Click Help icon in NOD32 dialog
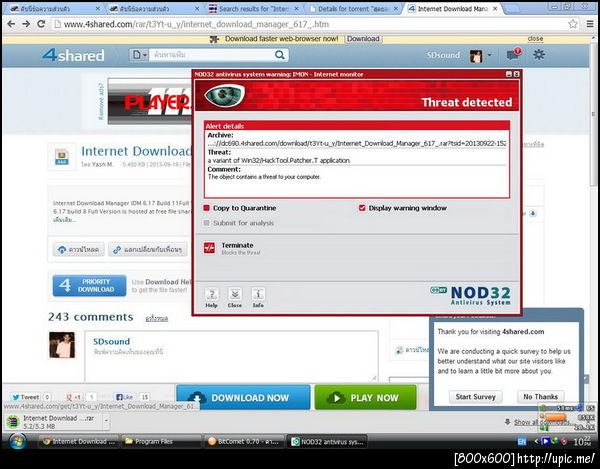Viewport: 600px width, 469px height. [x=211, y=297]
